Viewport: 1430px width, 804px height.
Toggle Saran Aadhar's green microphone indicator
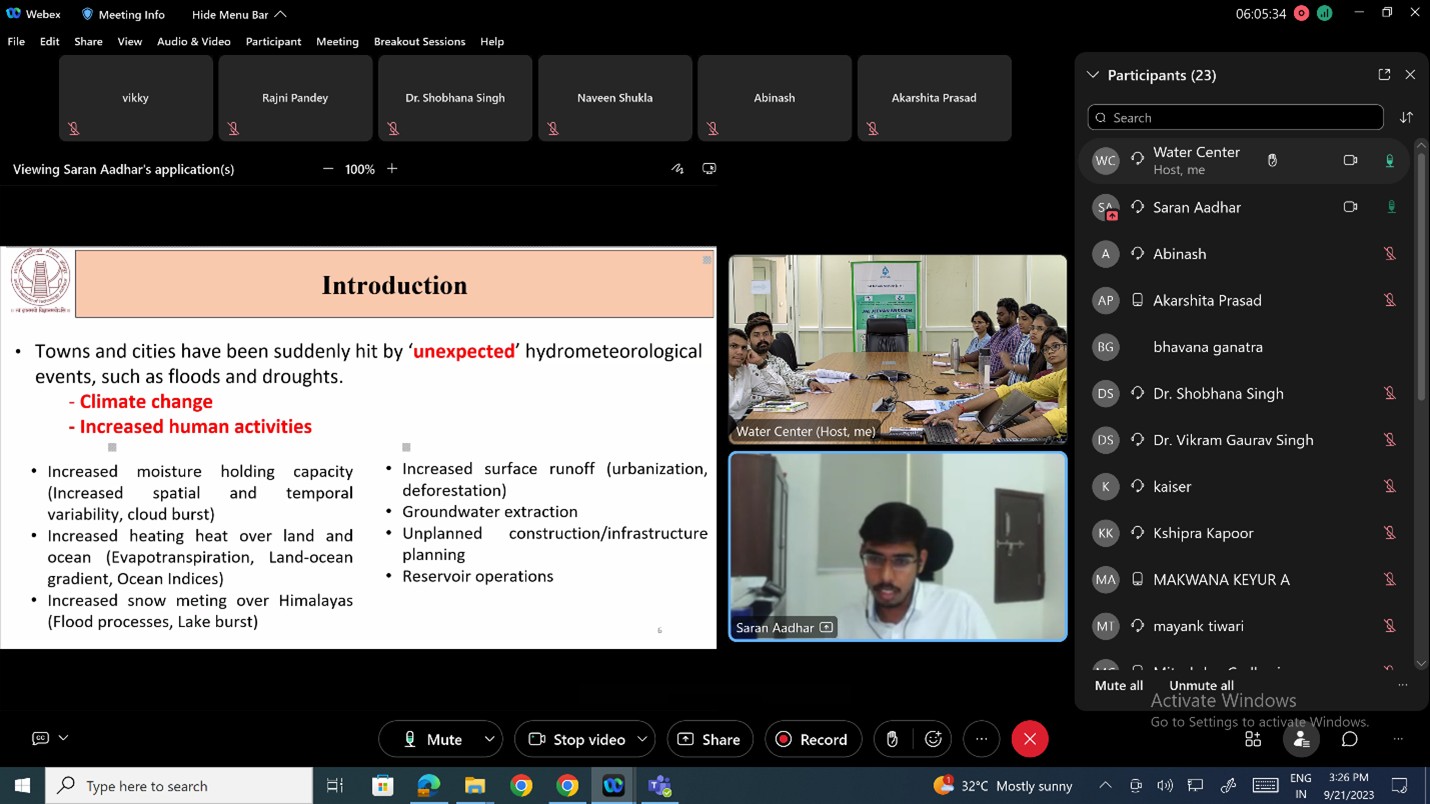tap(1390, 207)
